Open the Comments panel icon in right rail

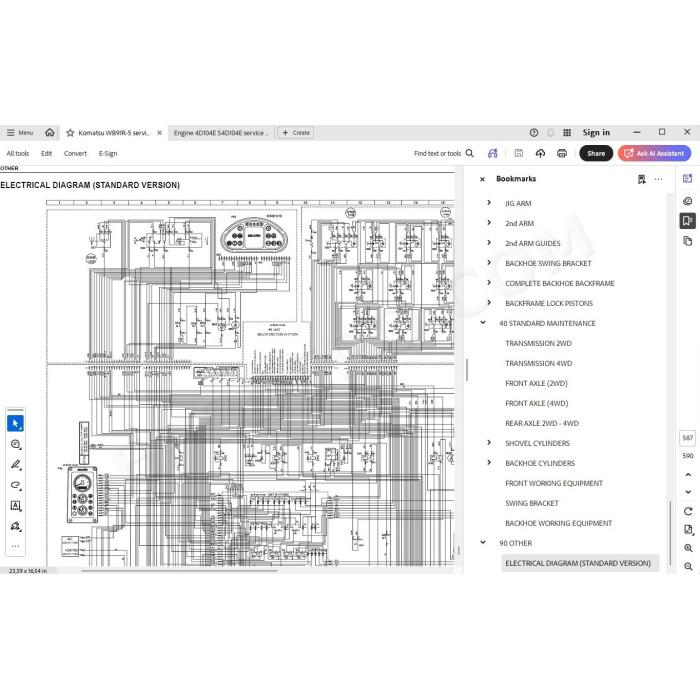pyautogui.click(x=688, y=201)
